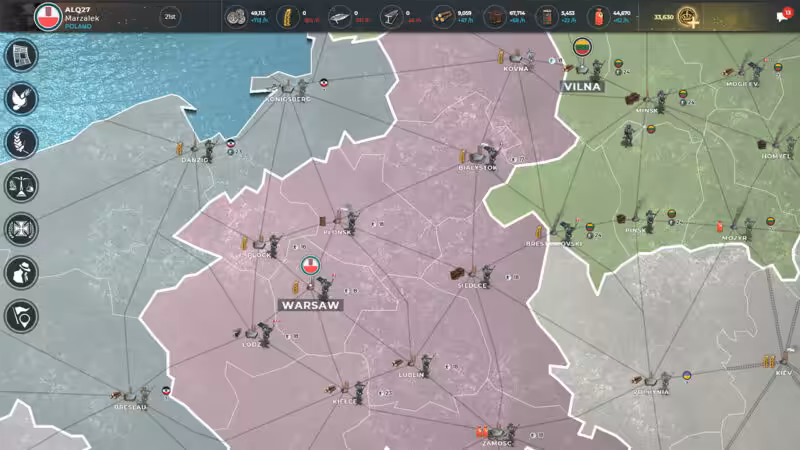Select the army unit at Siedlce
The height and width of the screenshot is (450, 800).
(486, 276)
